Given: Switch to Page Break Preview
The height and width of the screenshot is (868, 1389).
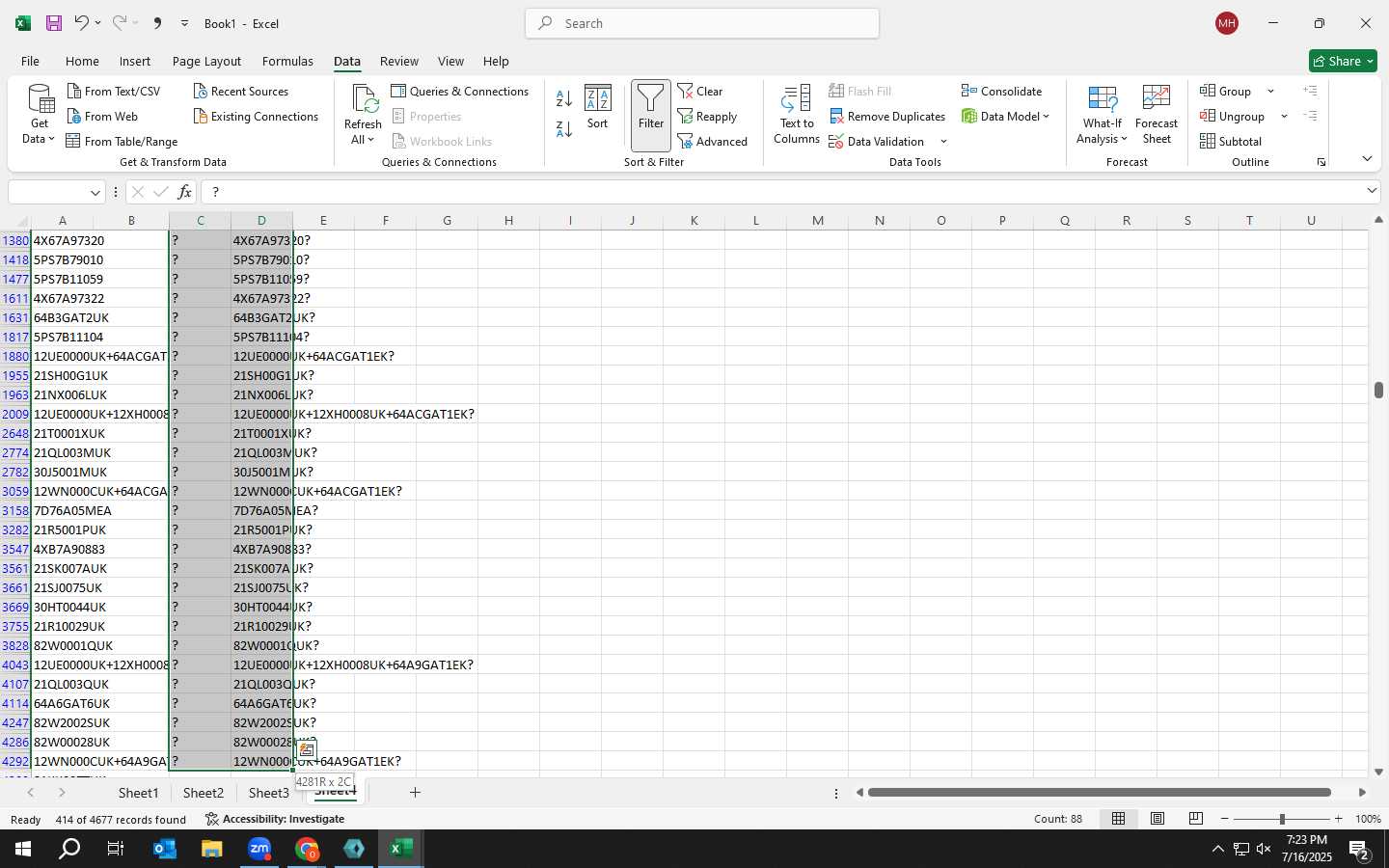Looking at the screenshot, I should pyautogui.click(x=1196, y=819).
